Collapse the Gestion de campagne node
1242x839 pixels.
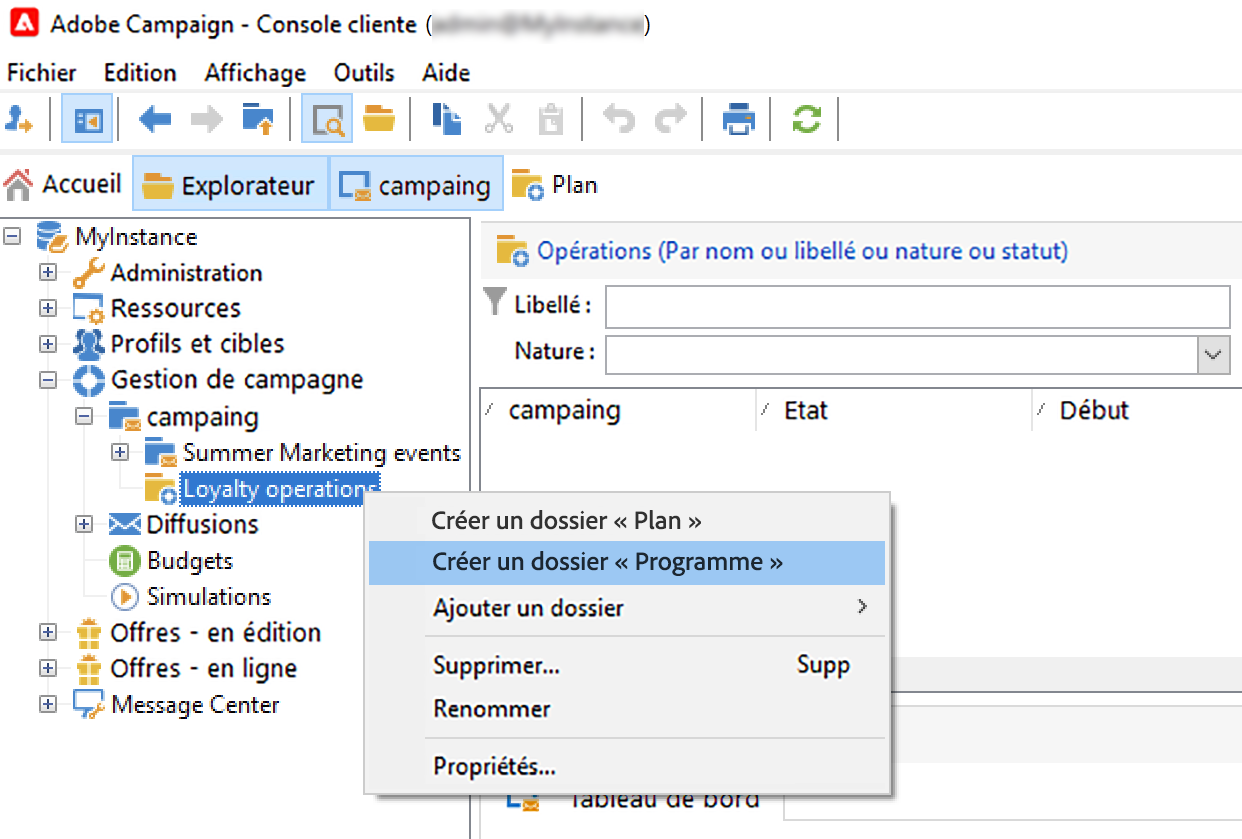click(x=48, y=380)
